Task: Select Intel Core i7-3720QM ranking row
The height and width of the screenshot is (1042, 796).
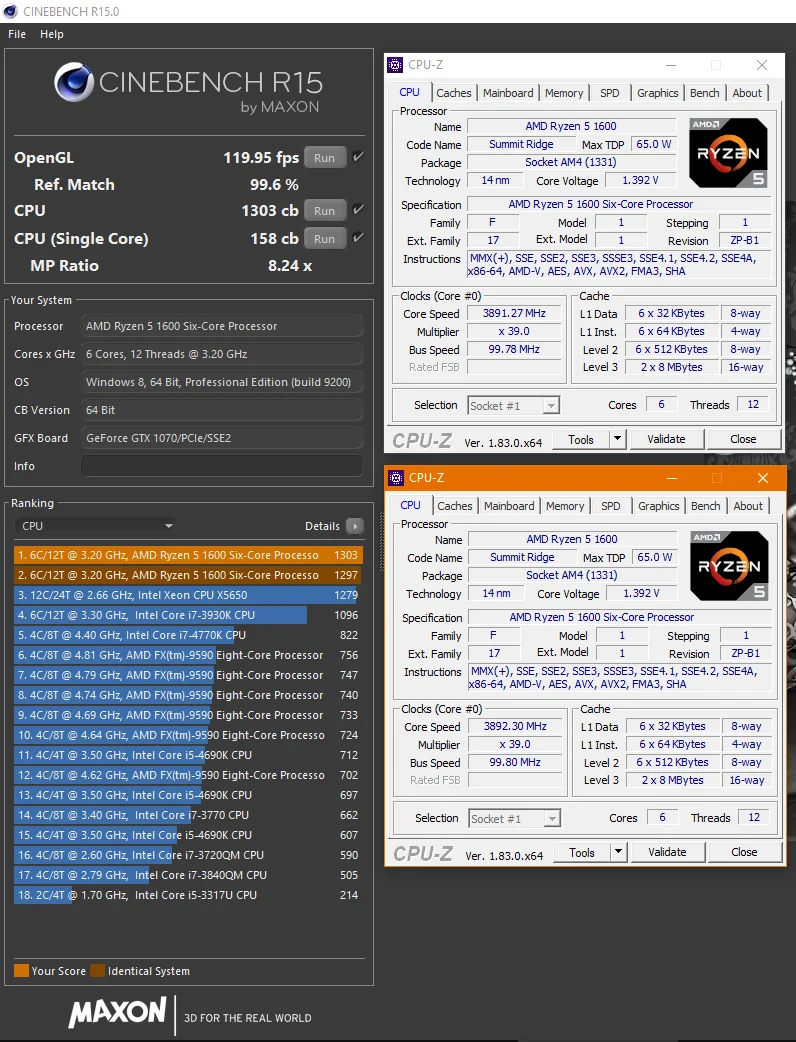Action: 188,855
